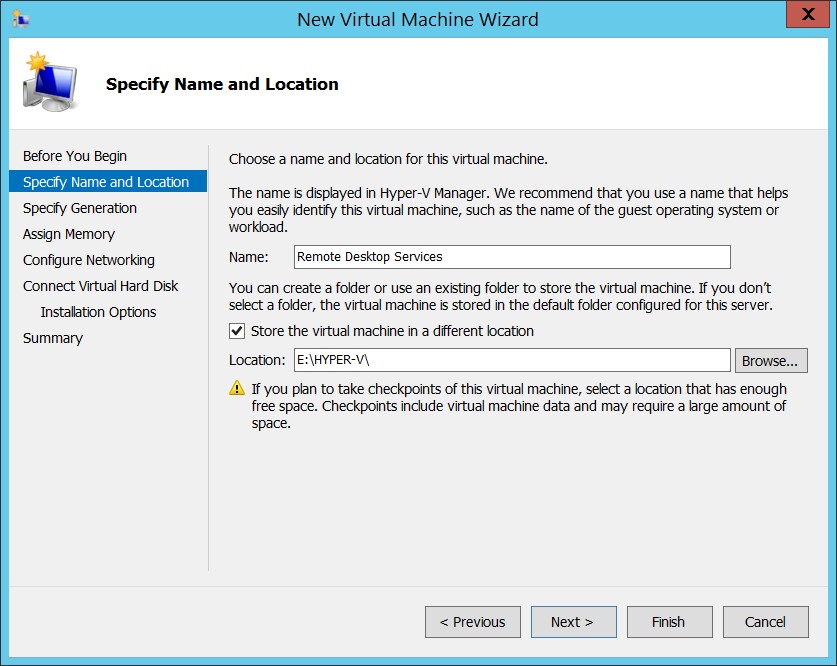Screen dimensions: 837x666
Task: Click the checkpoints warning message text
Action: (x=519, y=406)
